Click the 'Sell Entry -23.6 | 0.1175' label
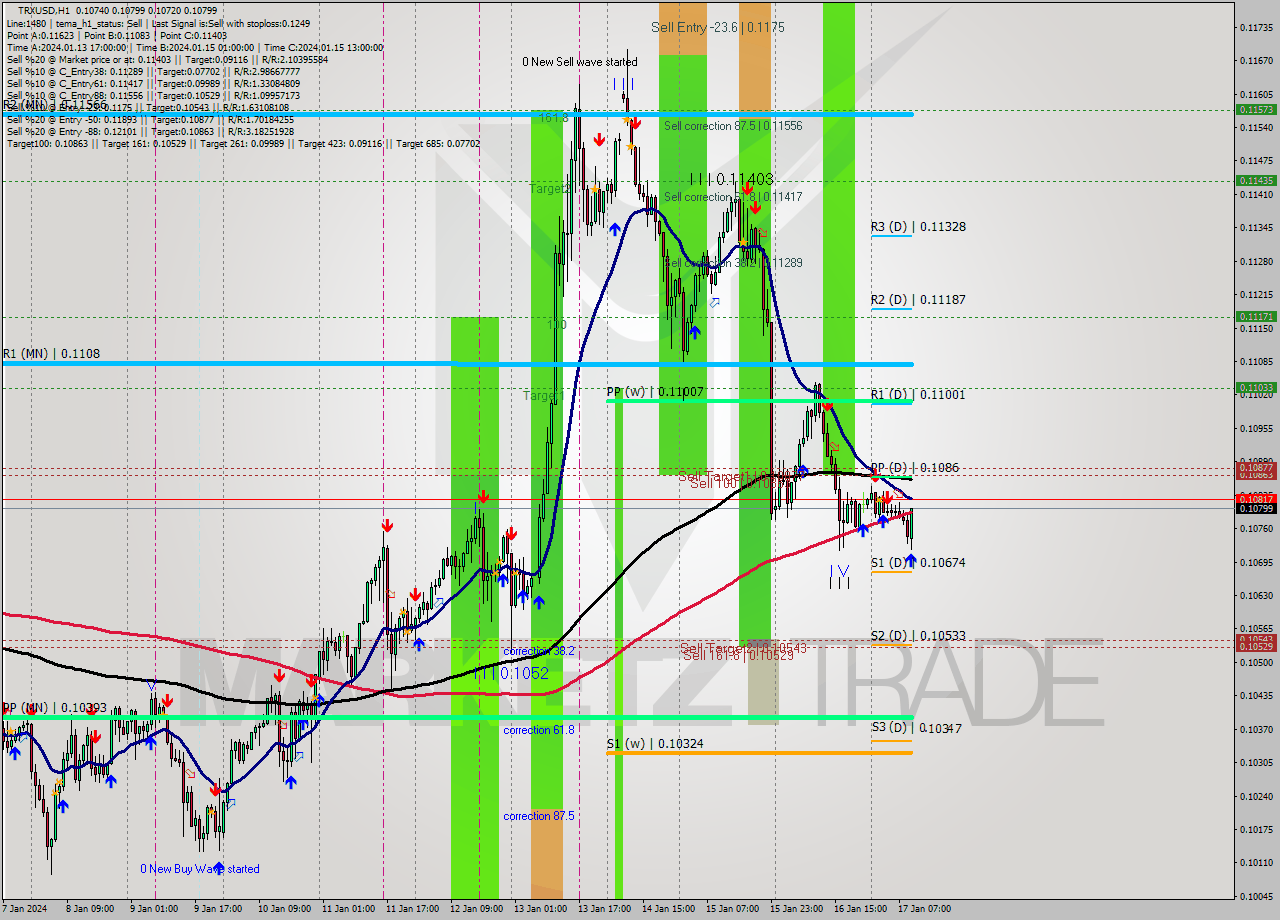Viewport: 1280px width, 920px height. coord(718,27)
